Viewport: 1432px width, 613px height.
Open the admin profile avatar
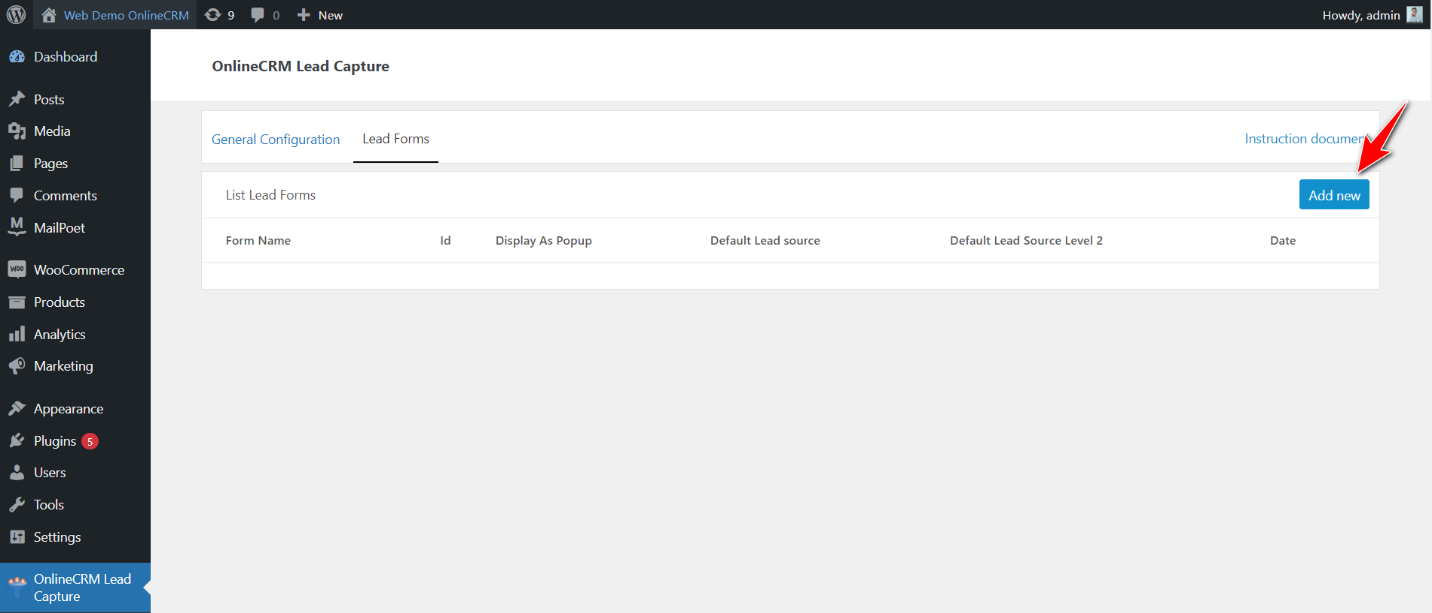pyautogui.click(x=1413, y=14)
